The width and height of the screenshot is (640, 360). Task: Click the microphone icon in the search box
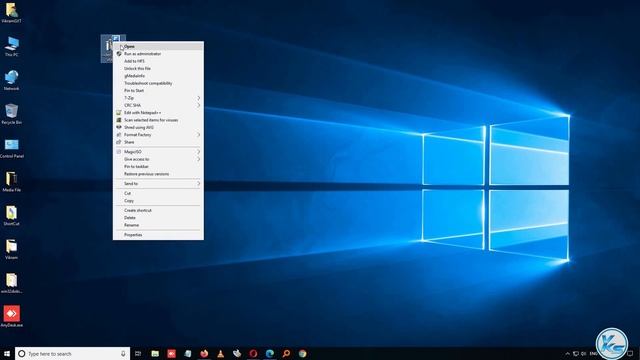(x=123, y=353)
